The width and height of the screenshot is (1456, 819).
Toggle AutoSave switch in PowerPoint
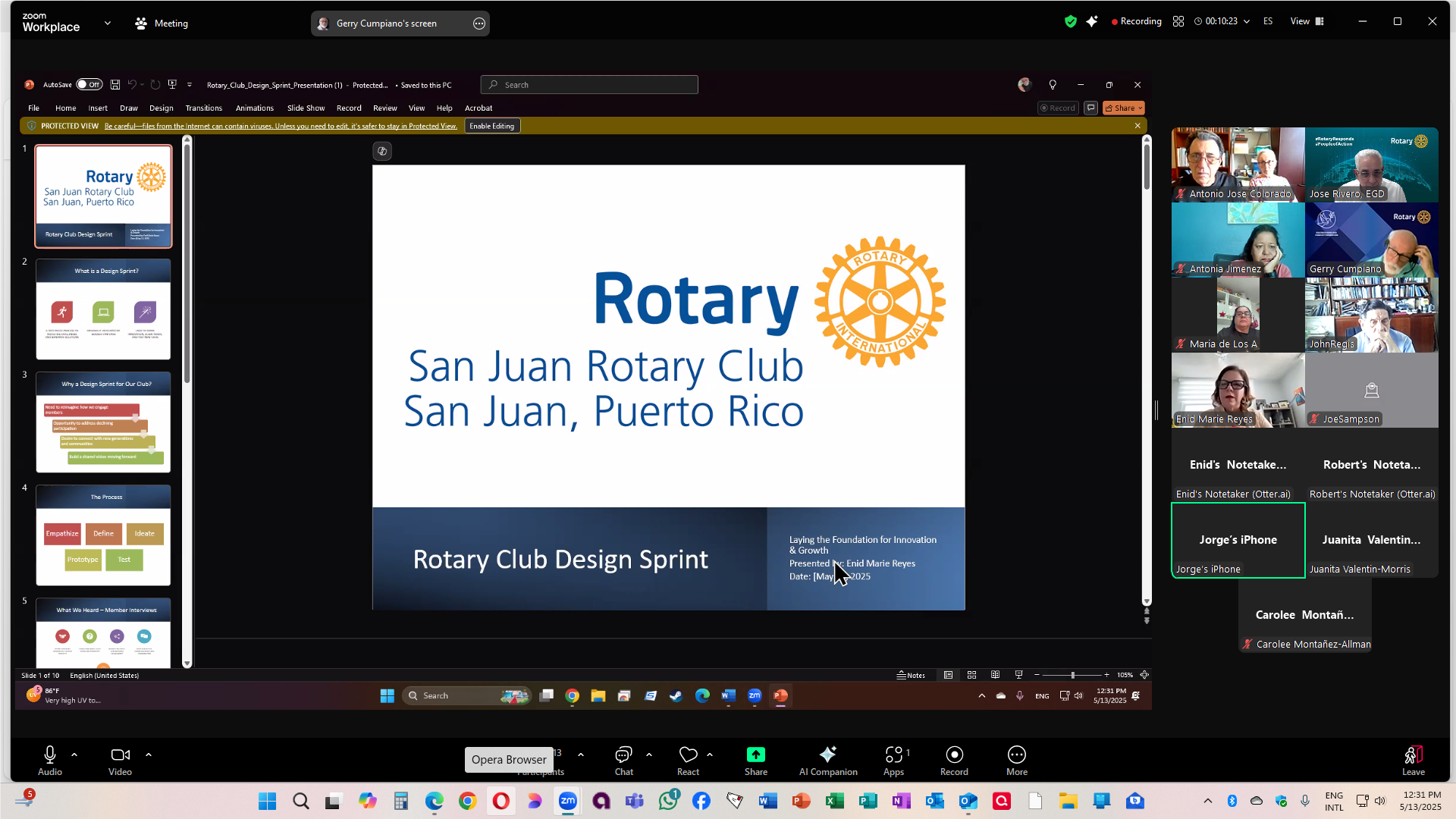(89, 85)
